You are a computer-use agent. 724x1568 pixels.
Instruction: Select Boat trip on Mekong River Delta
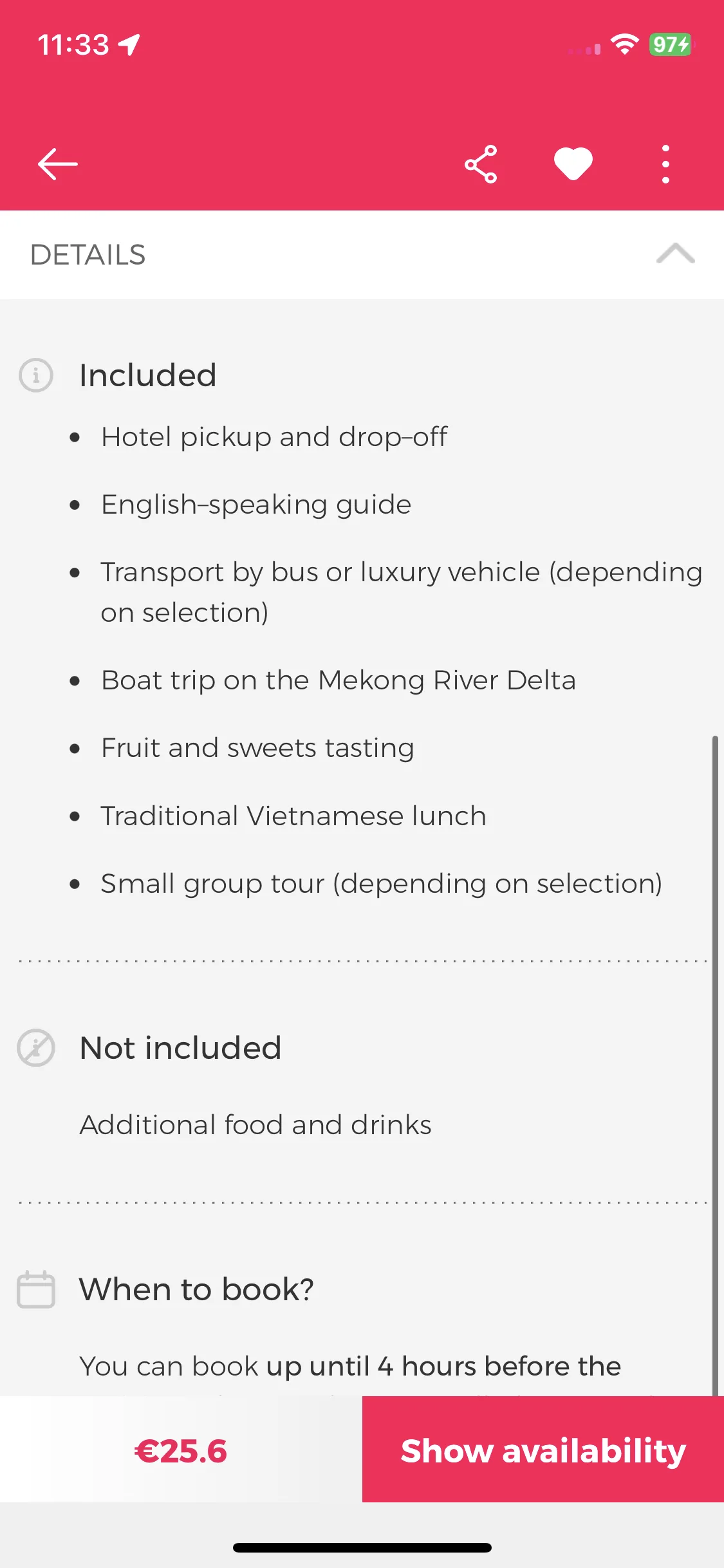[x=339, y=680]
